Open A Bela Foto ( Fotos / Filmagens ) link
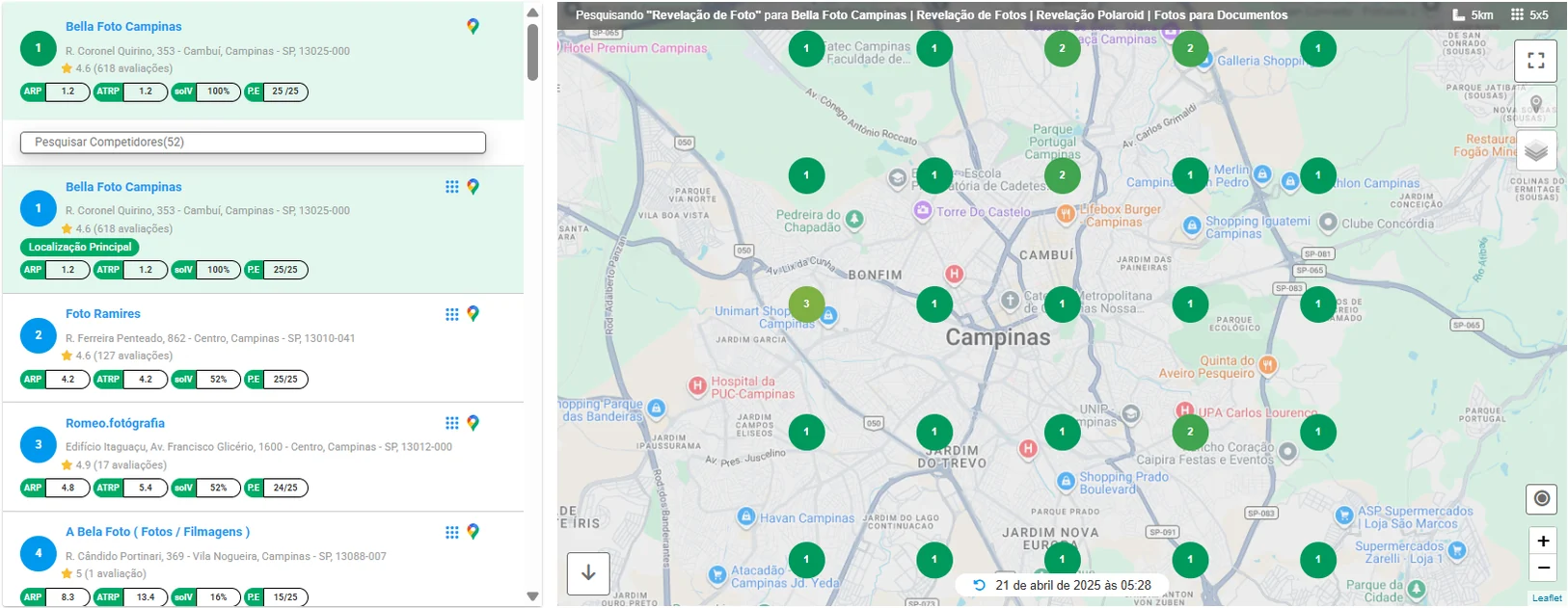This screenshot has height=608, width=1568. tap(157, 532)
